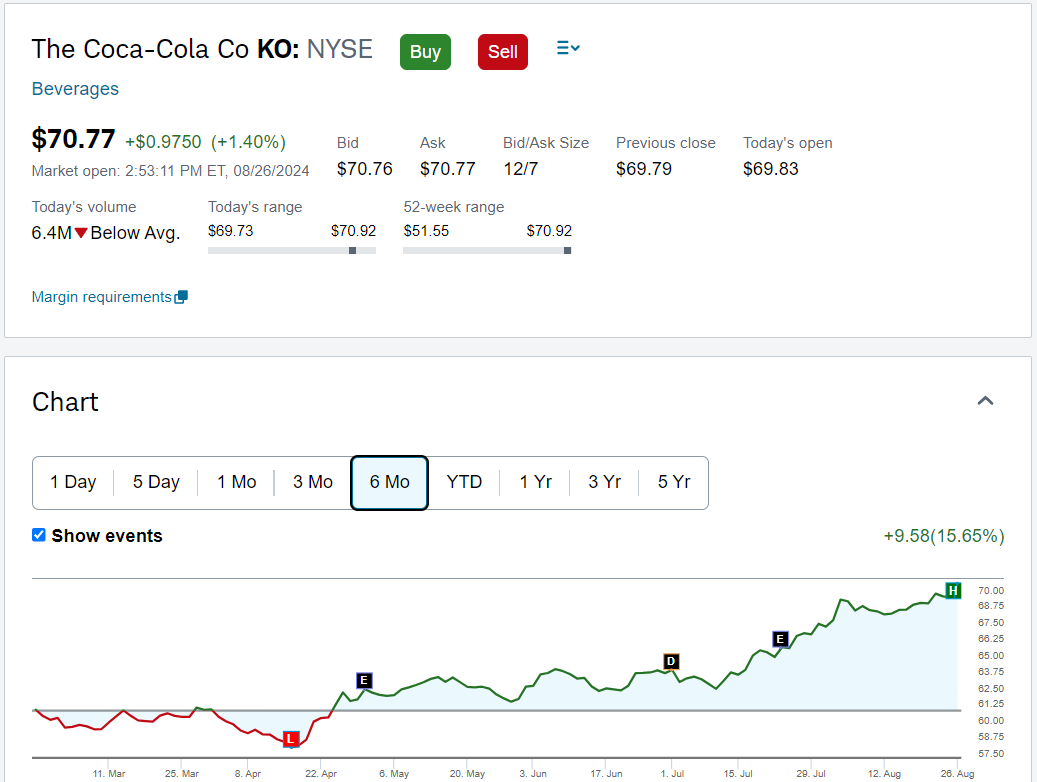Click the Today's range slider indicator
The width and height of the screenshot is (1037, 782).
(x=353, y=251)
